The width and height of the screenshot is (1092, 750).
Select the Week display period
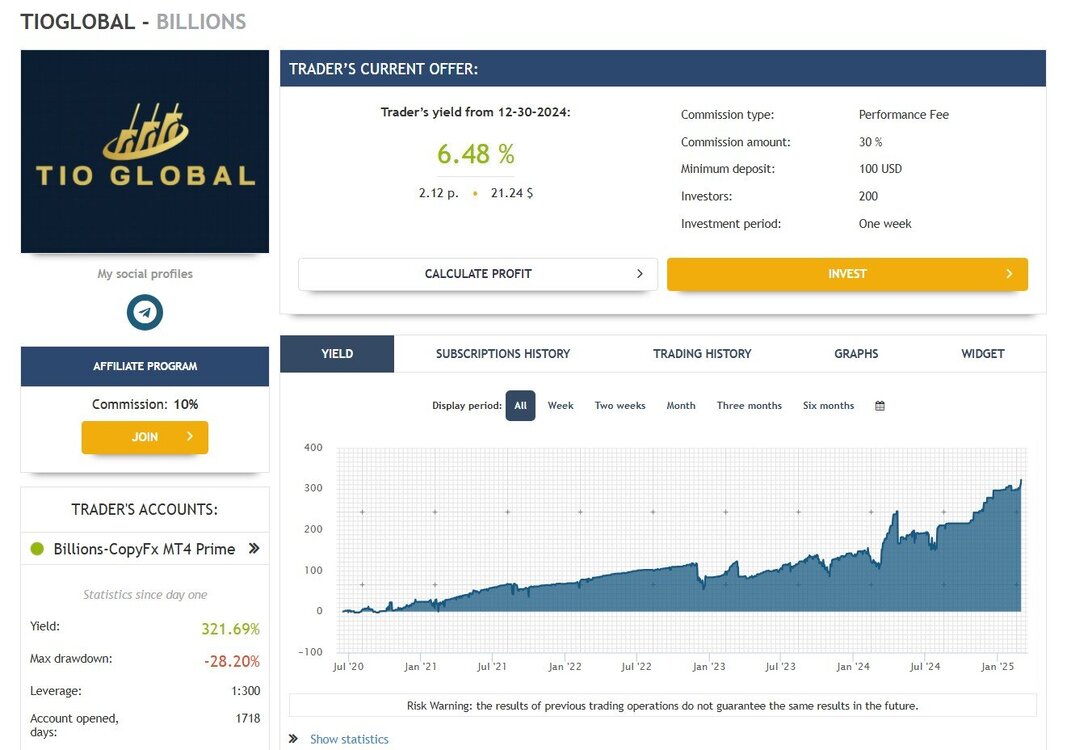tap(561, 405)
